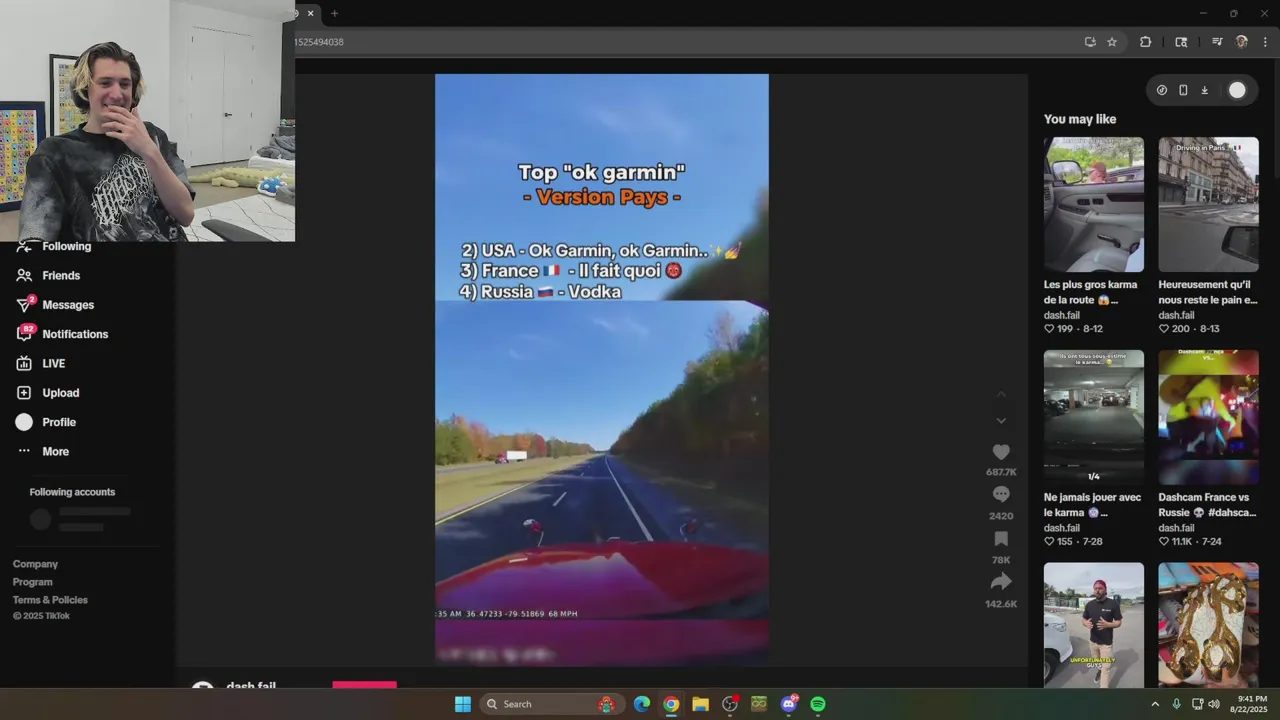The height and width of the screenshot is (720, 1280).
Task: Open Chrome extensions puzzle icon
Action: tap(1146, 42)
